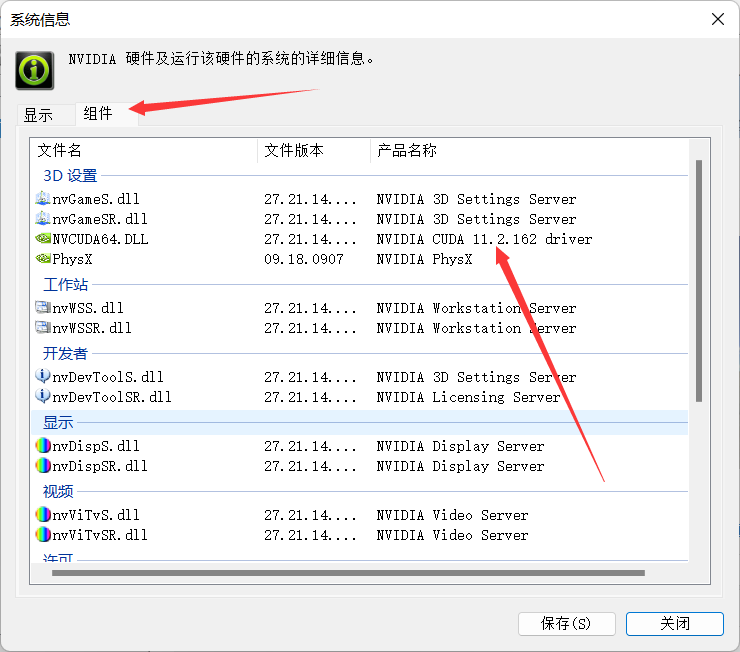Click NVIDIA Video Server in nvViTvSR.dll row
The image size is (740, 652).
pyautogui.click(x=452, y=535)
